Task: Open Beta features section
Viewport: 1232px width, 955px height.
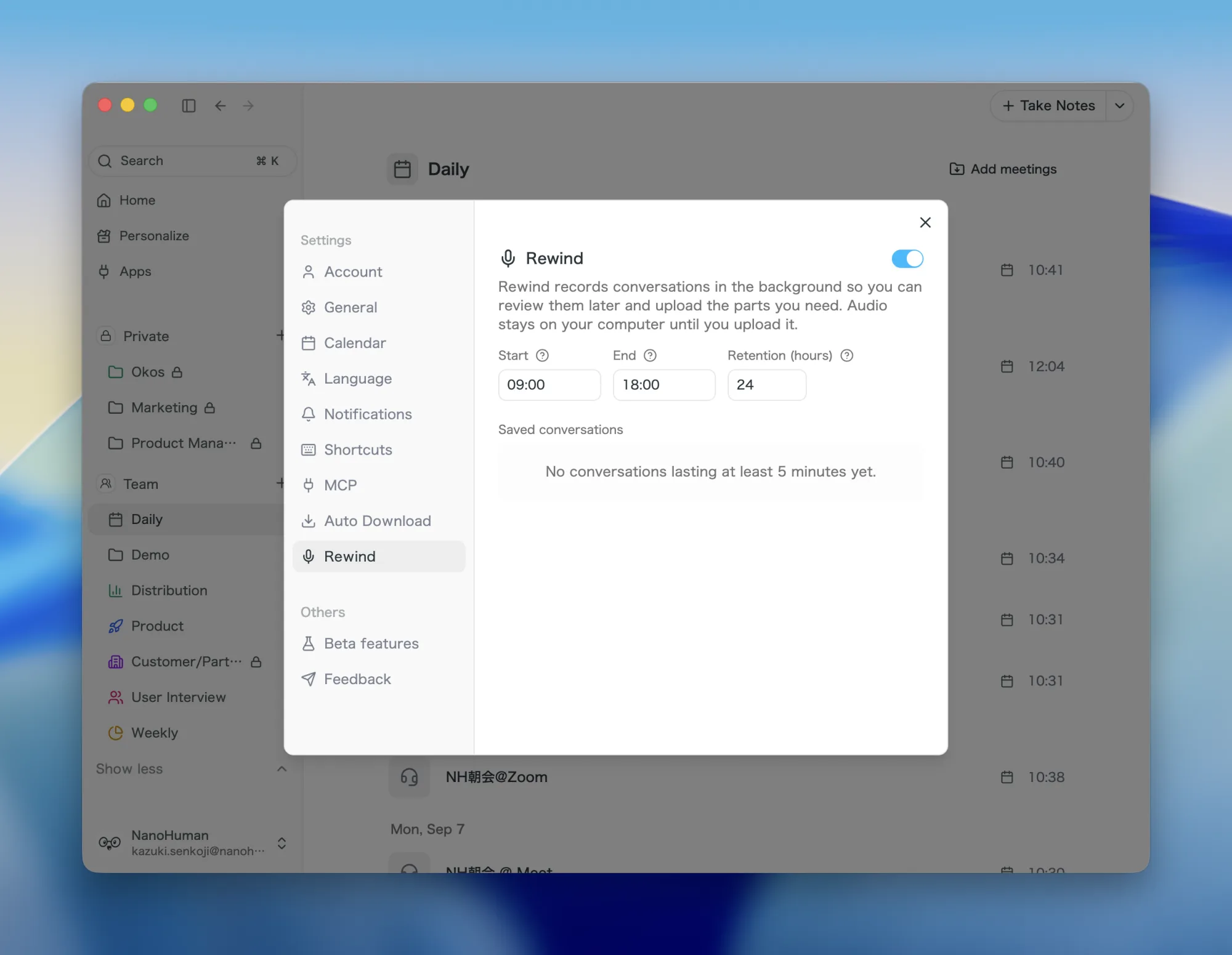Action: pos(378,643)
